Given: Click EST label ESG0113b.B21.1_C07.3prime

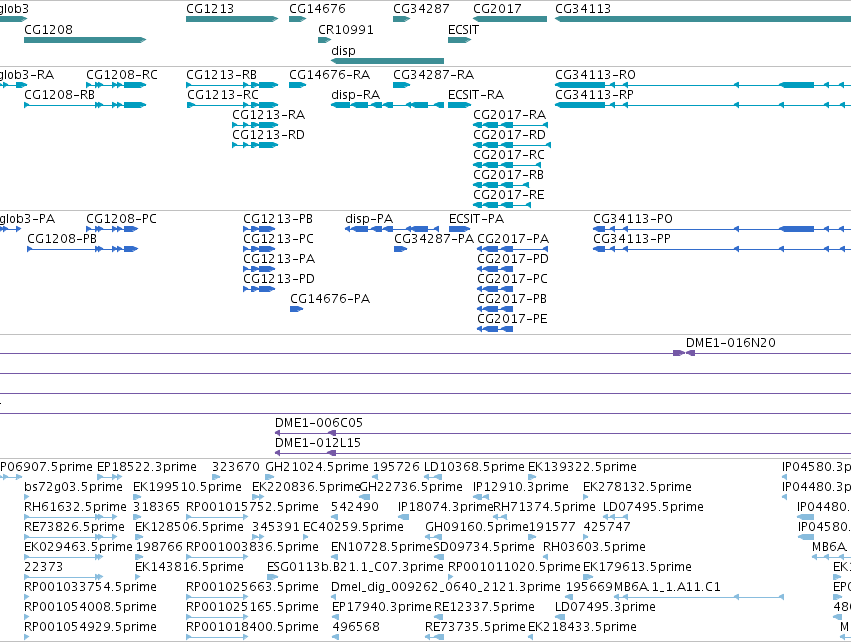Looking at the screenshot, I should pyautogui.click(x=355, y=567).
